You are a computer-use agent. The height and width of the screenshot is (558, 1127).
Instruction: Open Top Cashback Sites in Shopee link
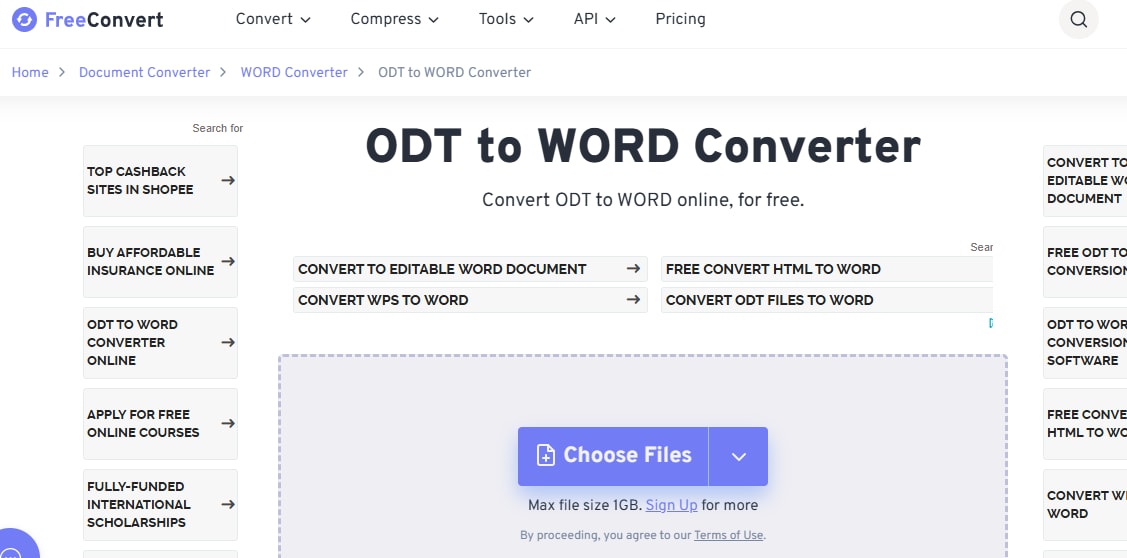160,180
